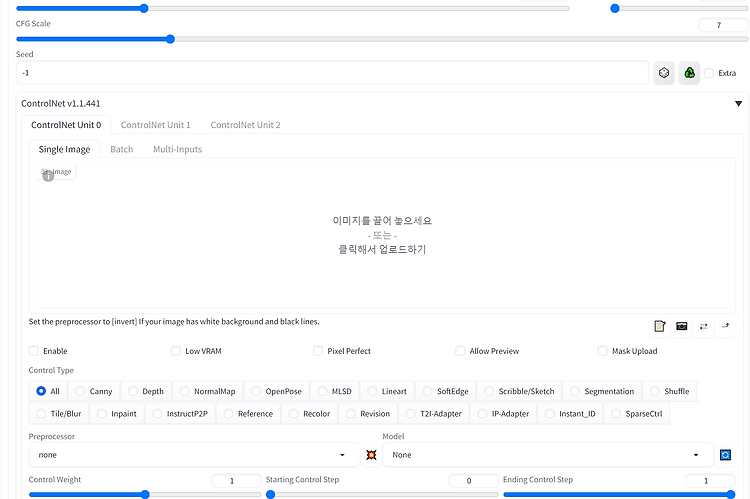The width and height of the screenshot is (750, 499).
Task: Pick the IP-Adapter control type
Action: (504, 413)
